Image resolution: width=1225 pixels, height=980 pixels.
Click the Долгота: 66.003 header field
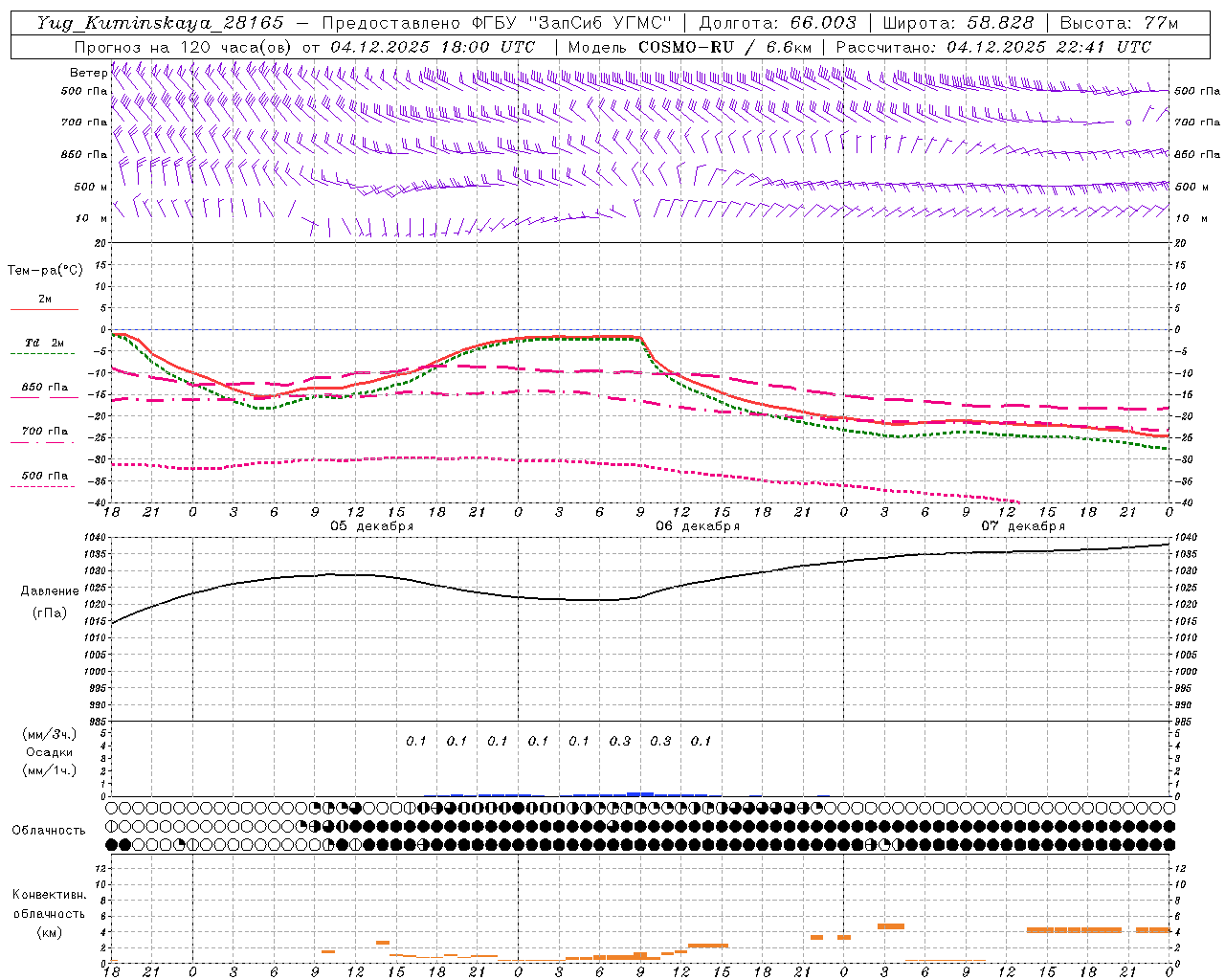(x=778, y=23)
